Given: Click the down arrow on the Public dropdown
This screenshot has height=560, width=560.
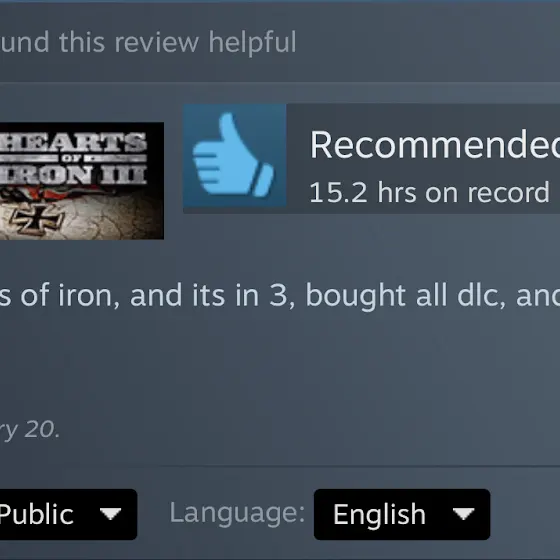Looking at the screenshot, I should pyautogui.click(x=110, y=514).
